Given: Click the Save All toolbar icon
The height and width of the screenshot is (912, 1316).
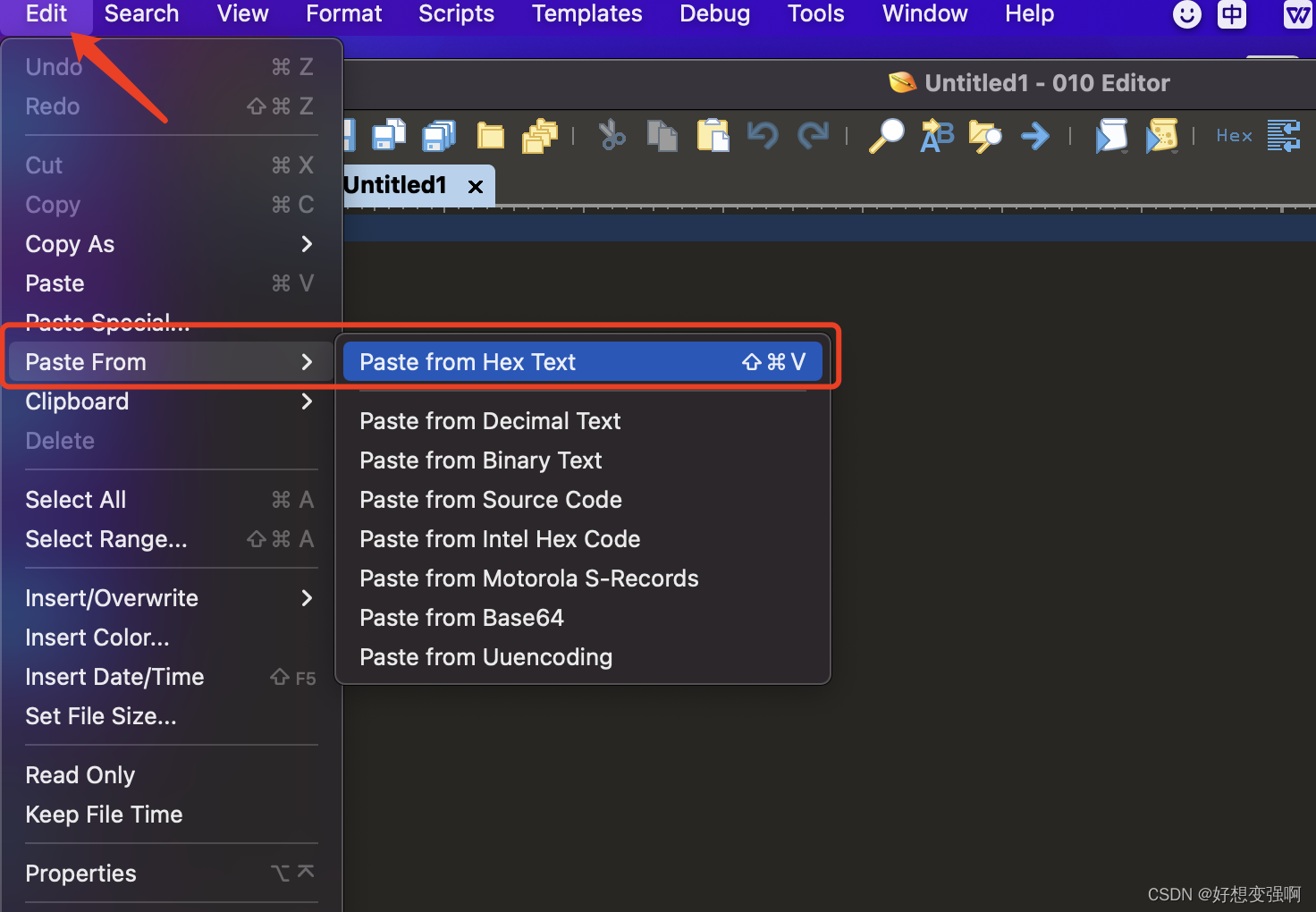Looking at the screenshot, I should (x=439, y=135).
